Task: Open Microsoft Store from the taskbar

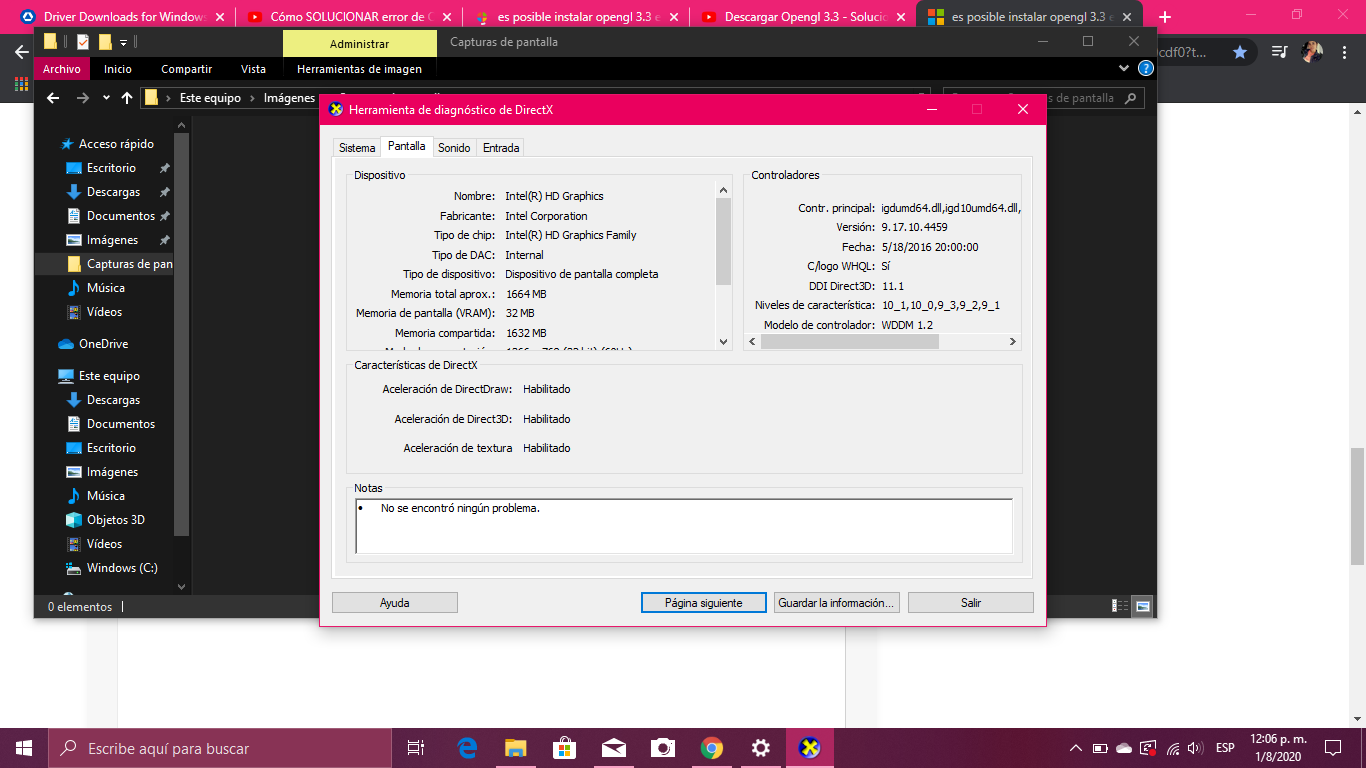Action: tap(564, 748)
